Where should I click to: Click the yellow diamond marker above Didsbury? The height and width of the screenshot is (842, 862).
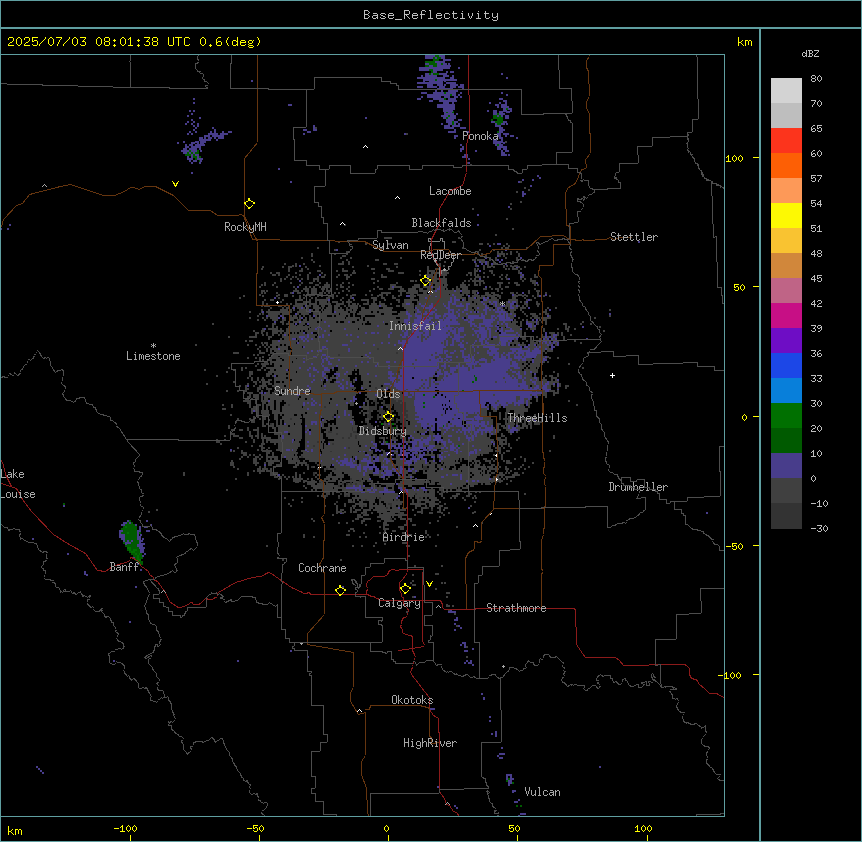[x=389, y=417]
